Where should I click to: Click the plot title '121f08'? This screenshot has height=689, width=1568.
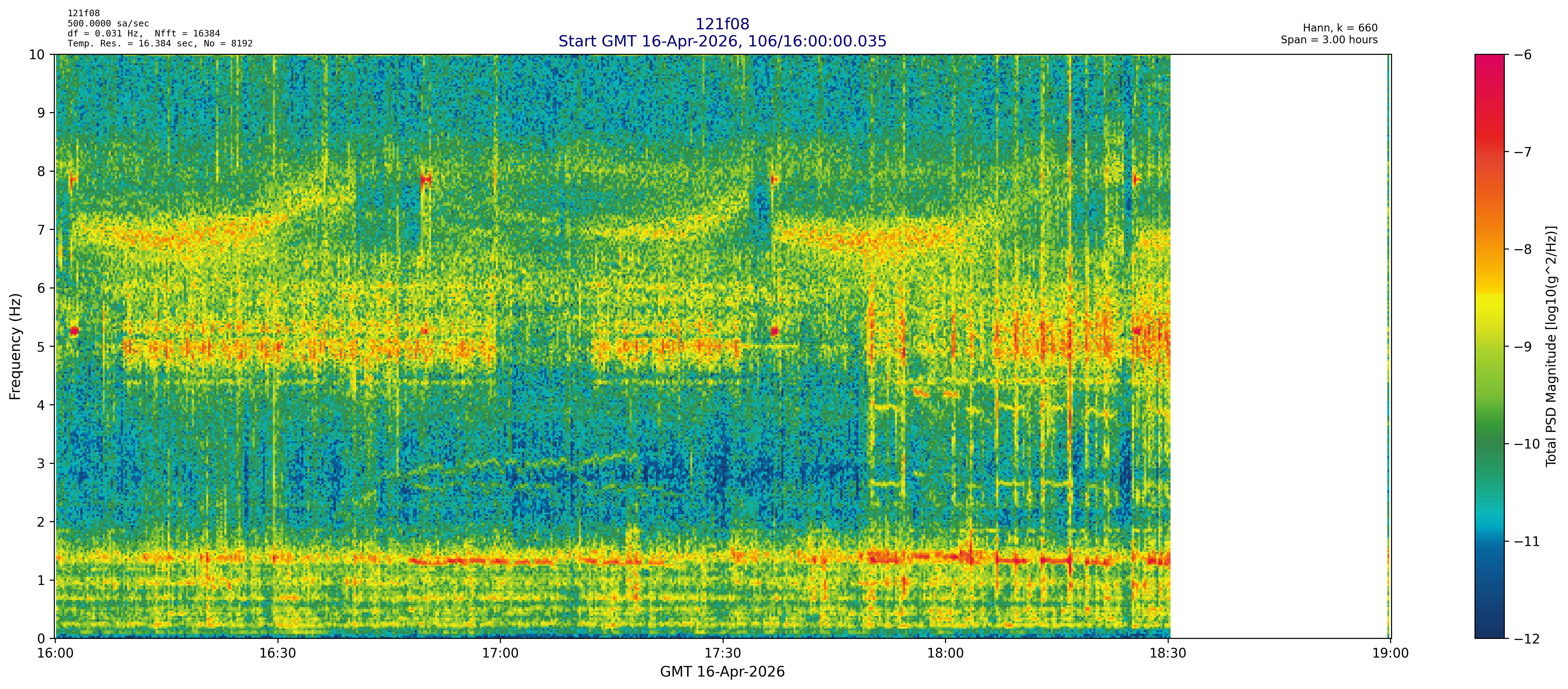pyautogui.click(x=722, y=24)
